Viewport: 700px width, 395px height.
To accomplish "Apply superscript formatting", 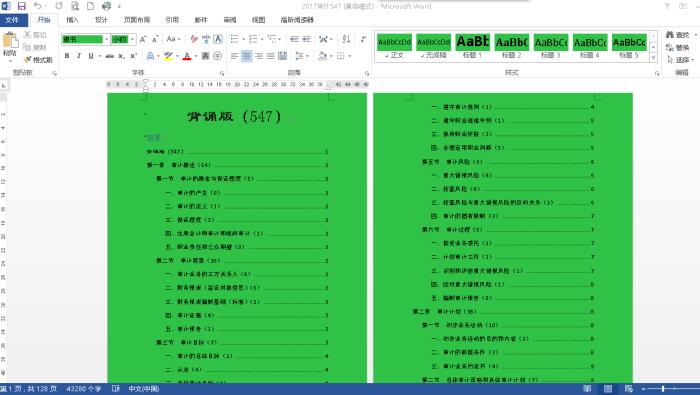I will coord(133,56).
